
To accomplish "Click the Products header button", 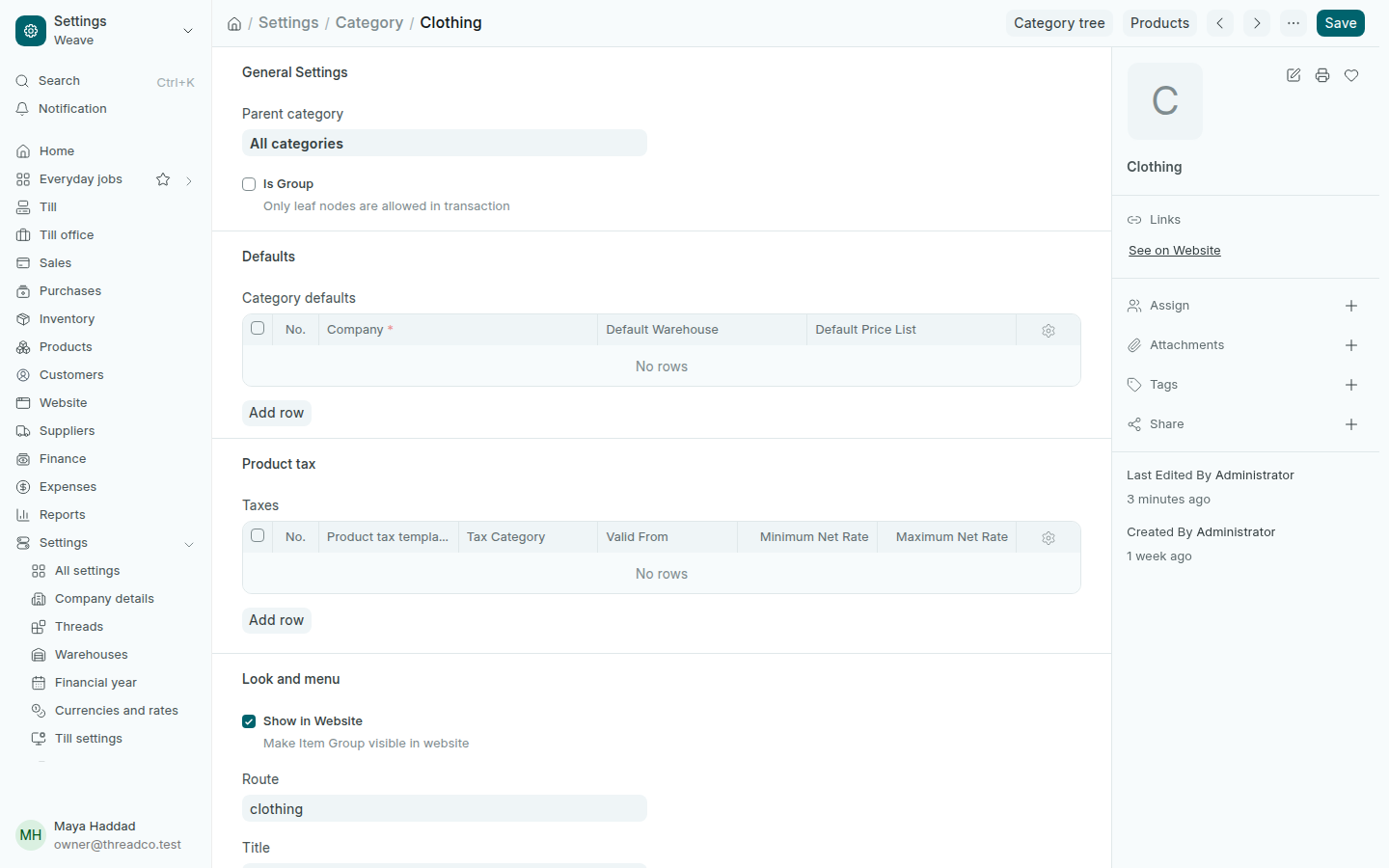I will pyautogui.click(x=1159, y=23).
